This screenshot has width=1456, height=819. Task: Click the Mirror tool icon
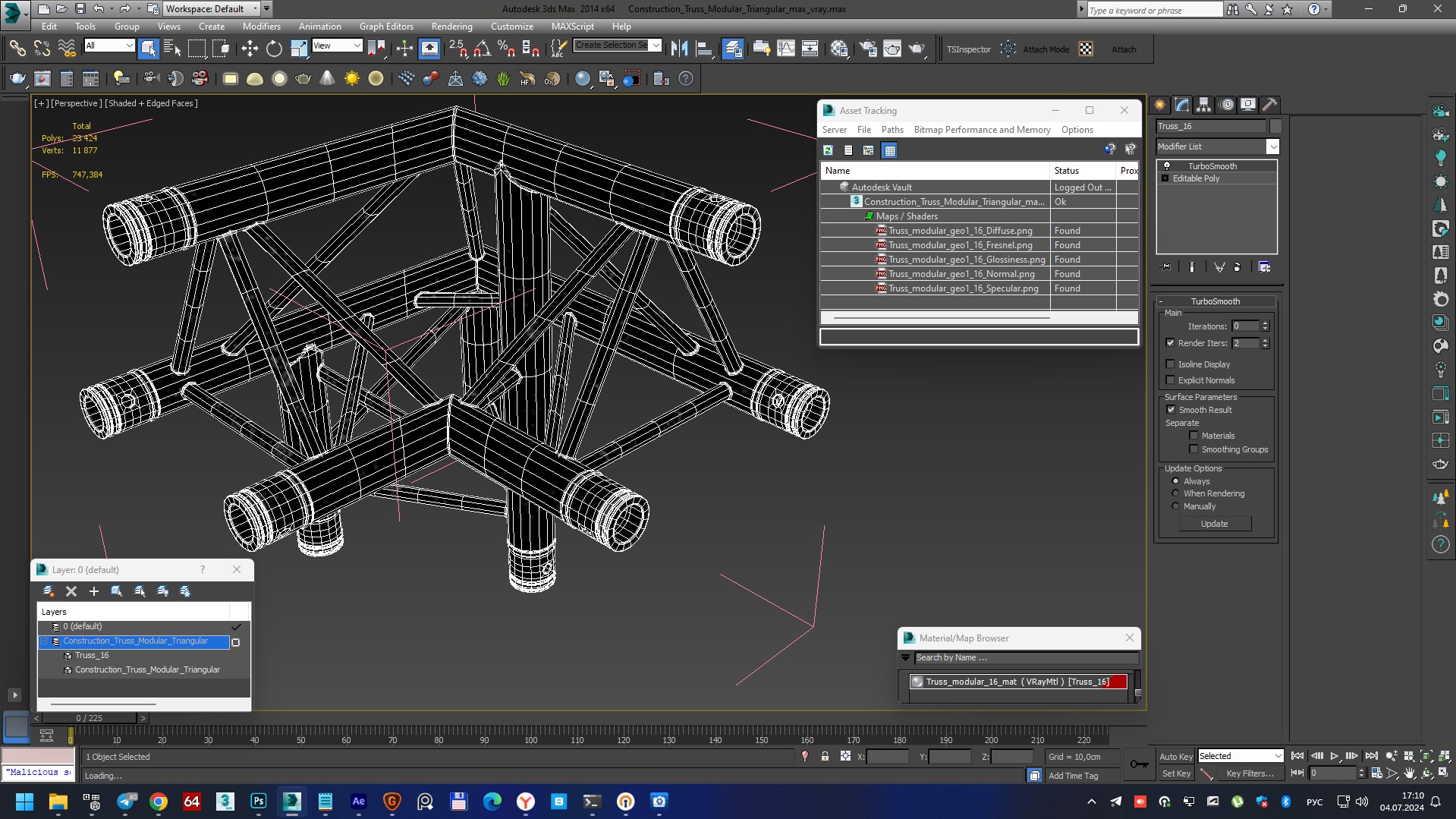(679, 49)
